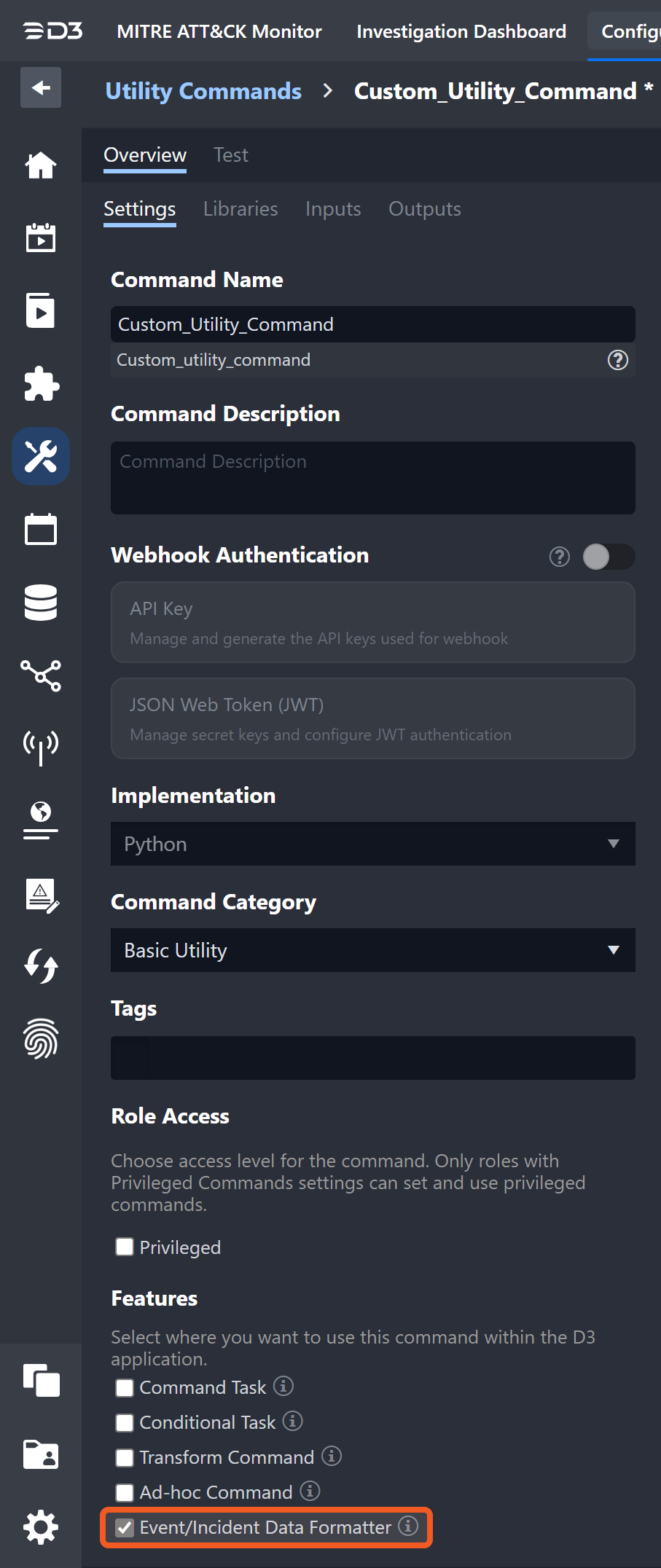Click into the Command Description field
Screen dimensions: 661x1568
click(x=372, y=478)
